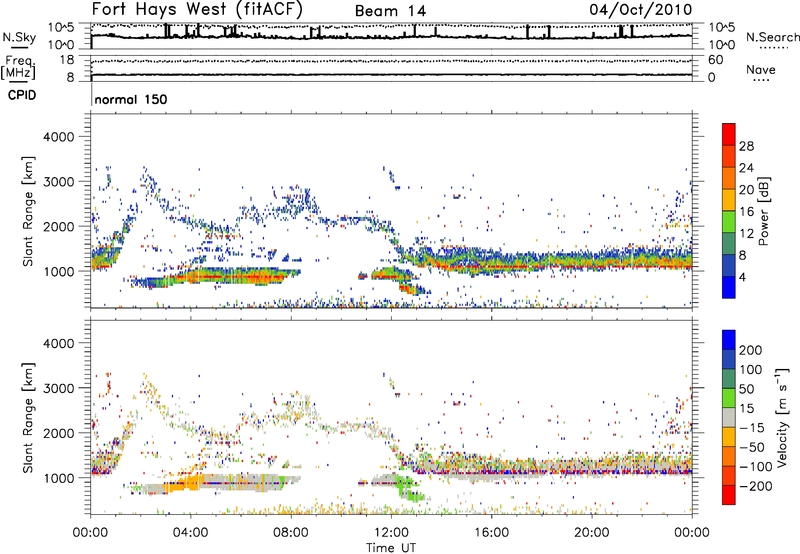800x554 pixels.
Task: Select the "16" label on the Power color bar
Action: [746, 212]
